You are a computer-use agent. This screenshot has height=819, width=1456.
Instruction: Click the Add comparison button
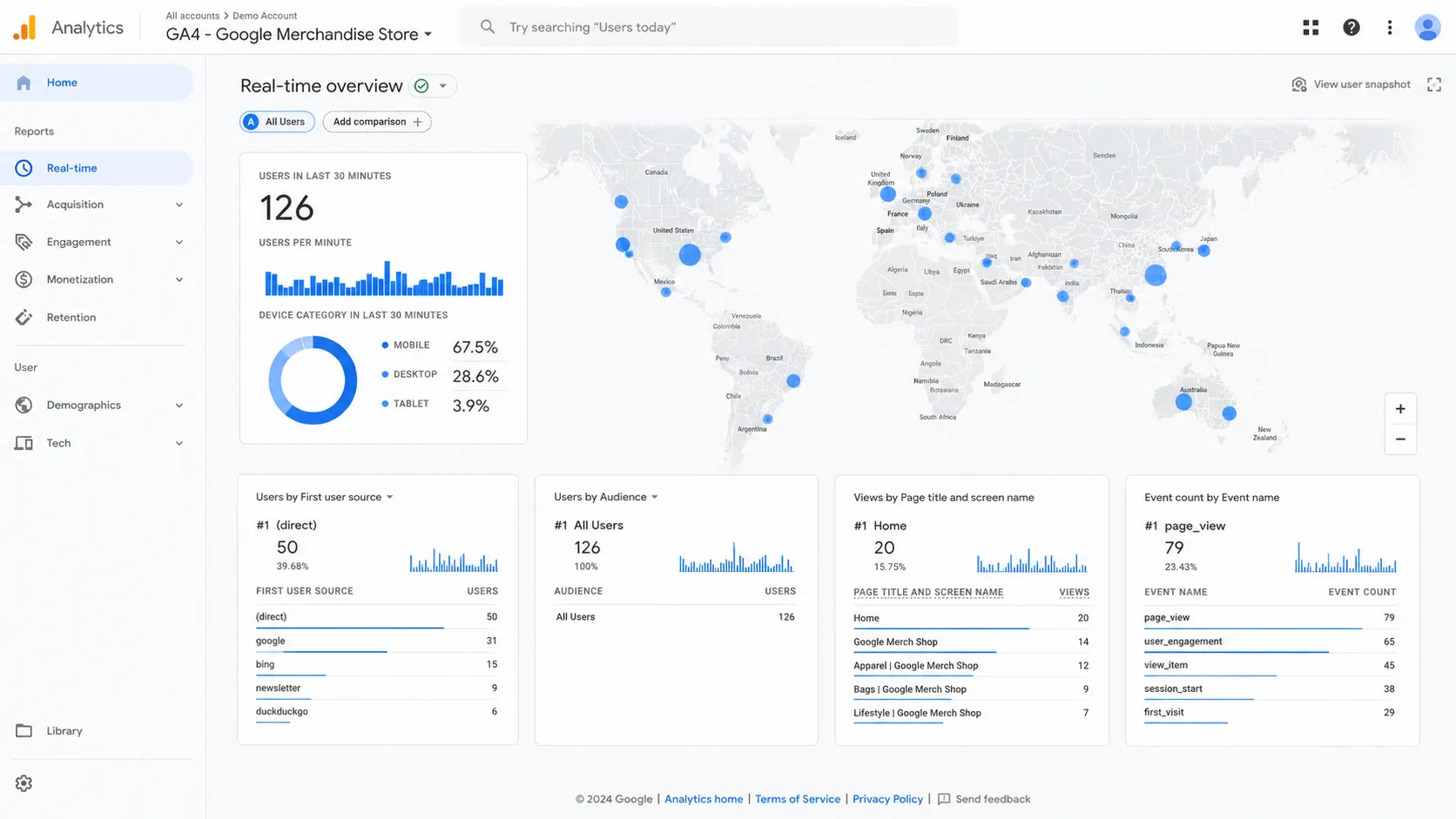[x=377, y=122]
